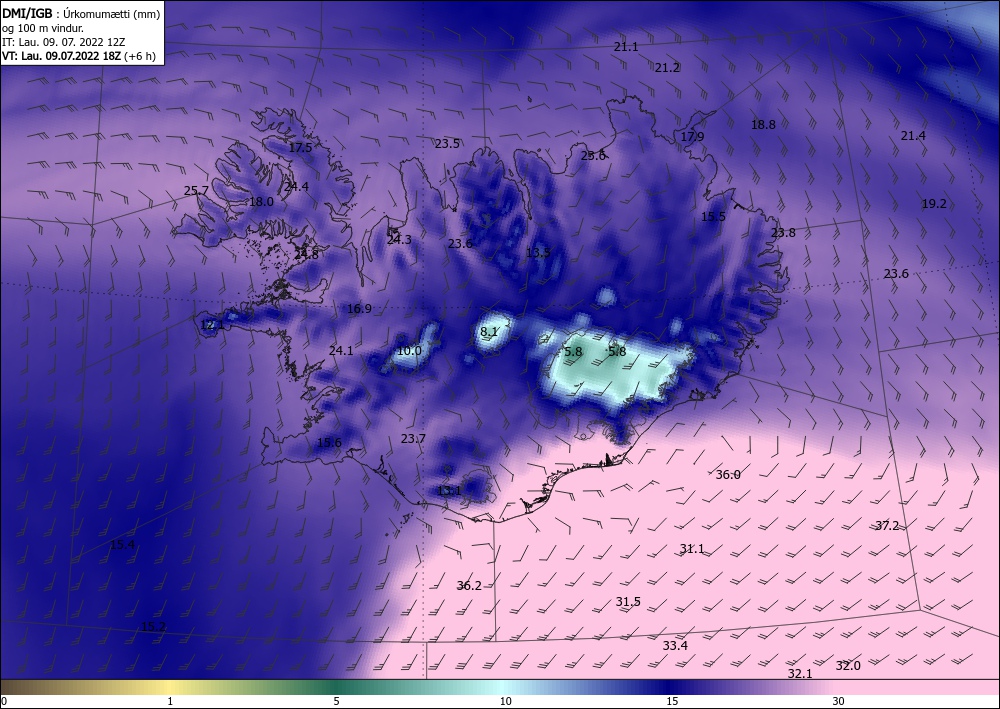Select the 25.7 value
This screenshot has height=709, width=1000.
tap(196, 191)
